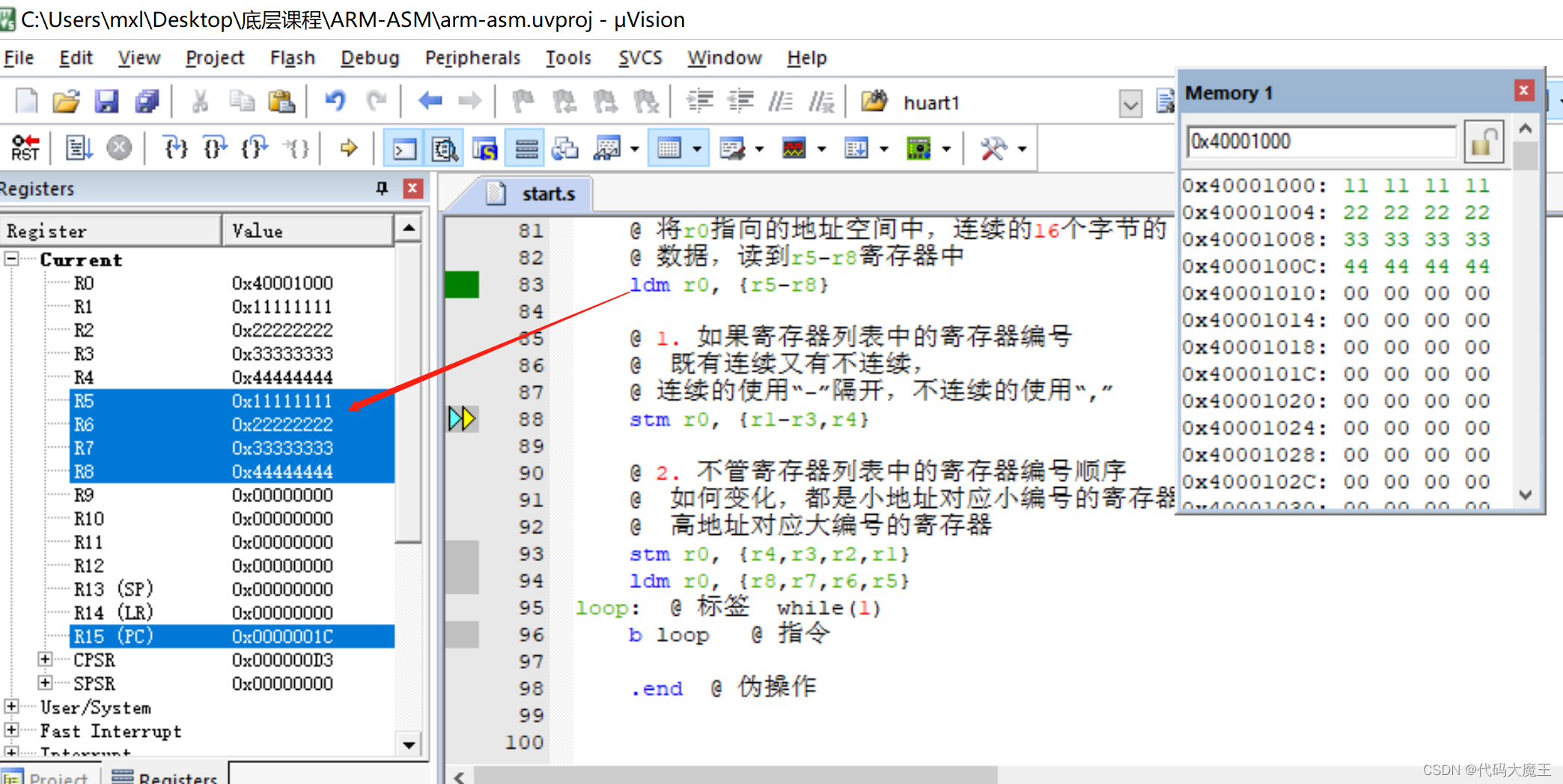Image resolution: width=1563 pixels, height=784 pixels.
Task: Expand the SPSR register node
Action: pyautogui.click(x=45, y=683)
